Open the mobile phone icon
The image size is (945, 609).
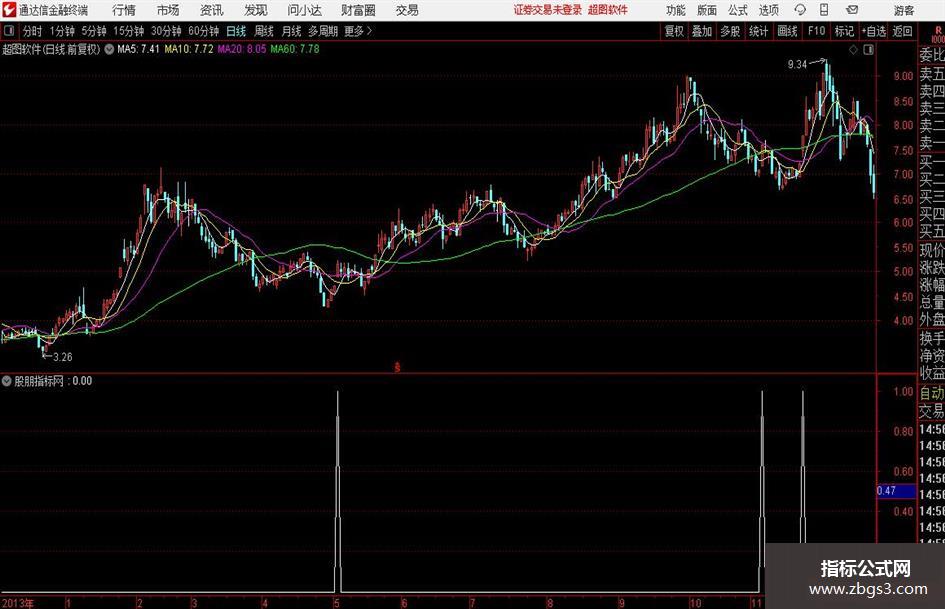pos(824,10)
